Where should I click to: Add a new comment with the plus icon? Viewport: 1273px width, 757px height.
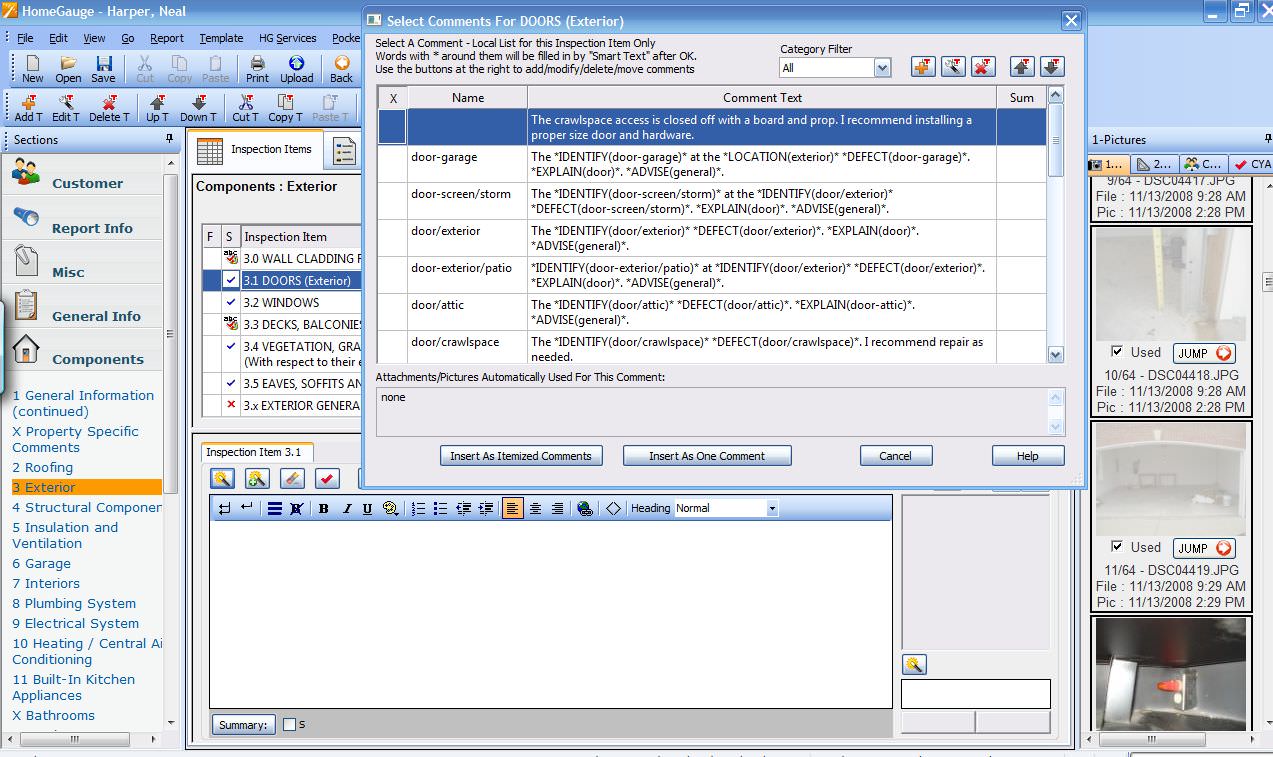point(922,66)
